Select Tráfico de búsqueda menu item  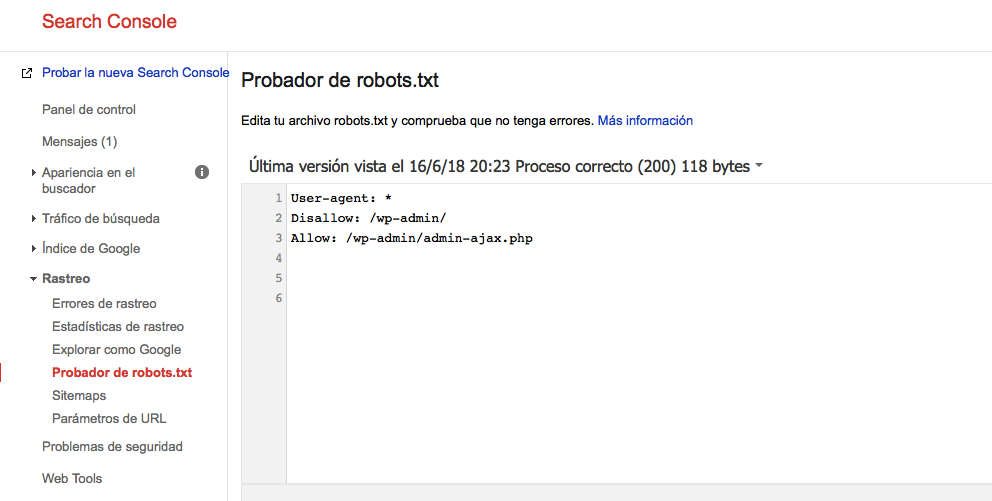coord(101,218)
